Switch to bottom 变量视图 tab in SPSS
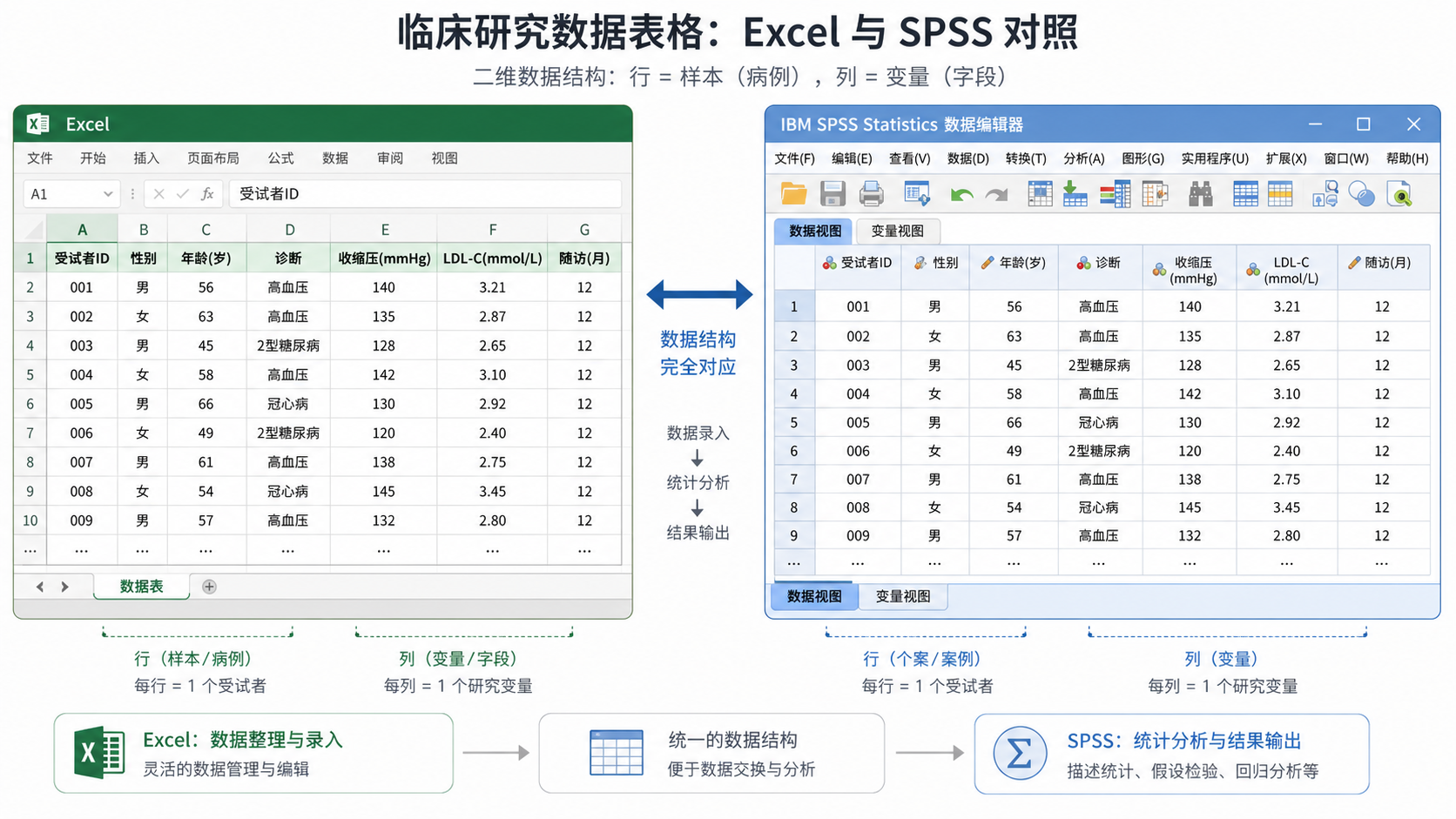 point(903,596)
